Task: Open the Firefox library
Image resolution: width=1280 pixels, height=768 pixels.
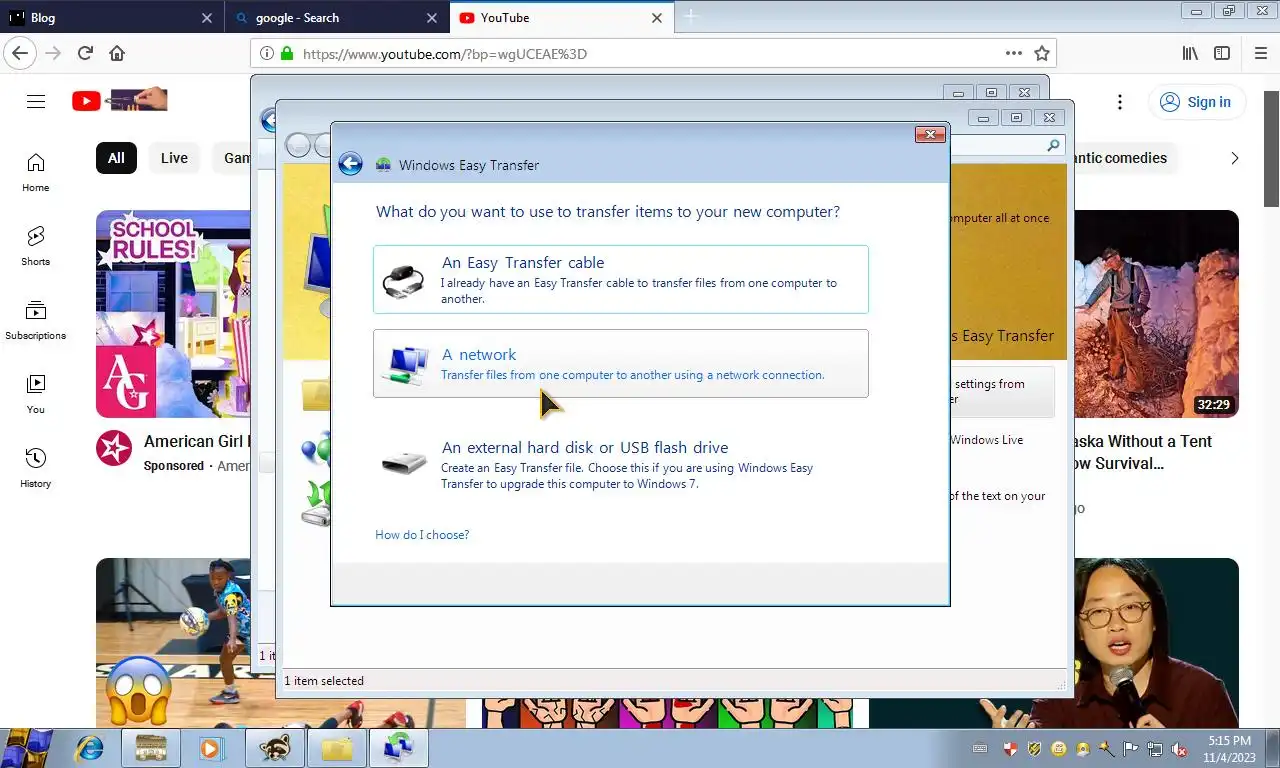Action: [x=1190, y=53]
